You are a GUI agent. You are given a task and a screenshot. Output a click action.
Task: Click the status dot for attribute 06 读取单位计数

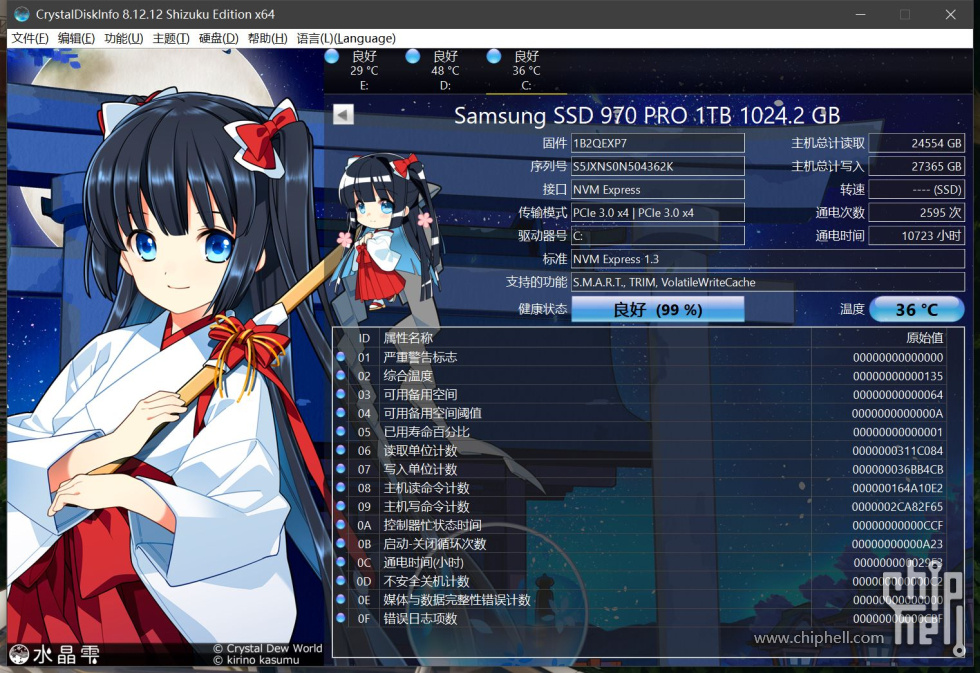click(341, 450)
